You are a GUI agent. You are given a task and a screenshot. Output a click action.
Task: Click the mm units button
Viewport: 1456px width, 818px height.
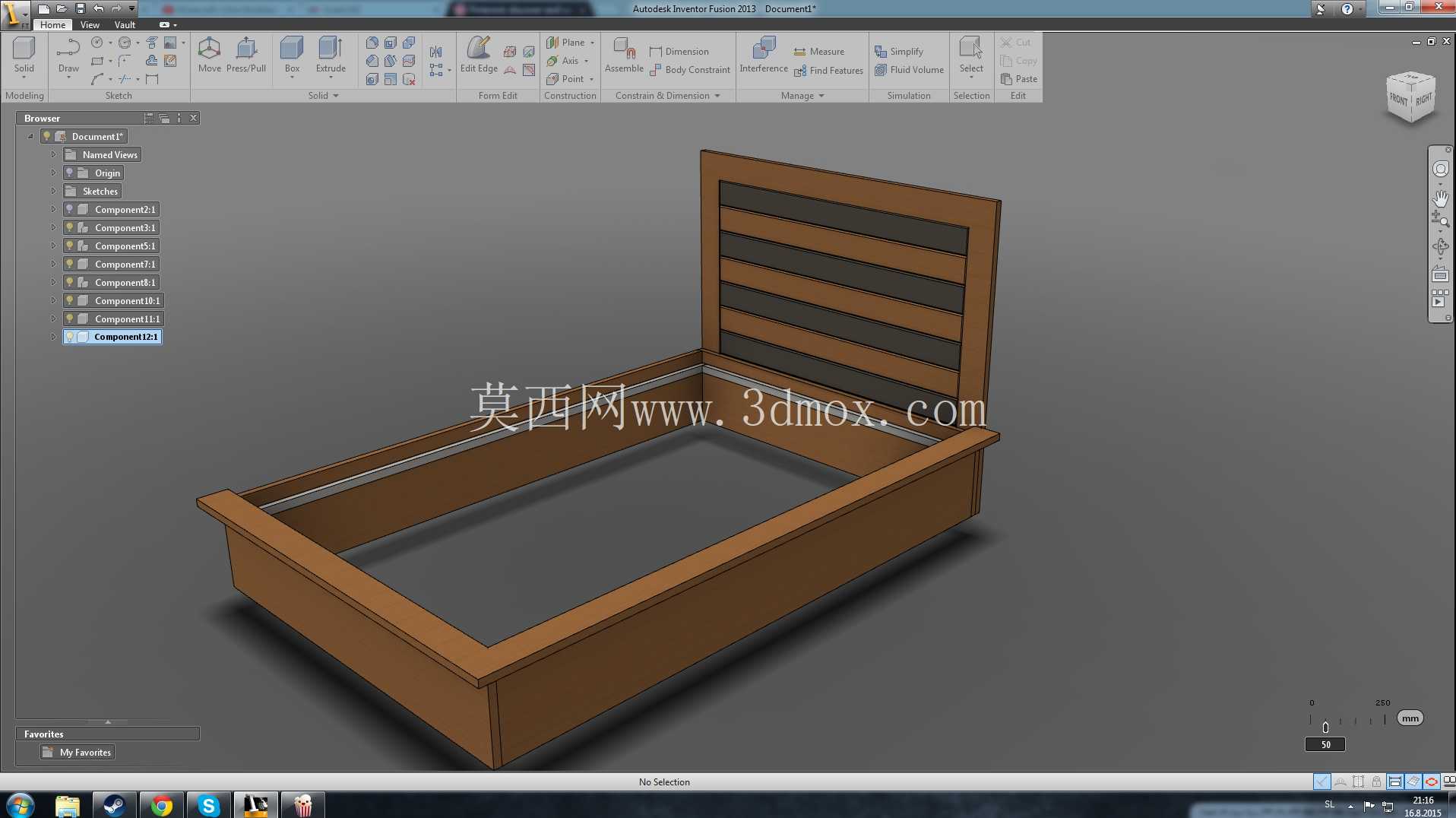1410,718
